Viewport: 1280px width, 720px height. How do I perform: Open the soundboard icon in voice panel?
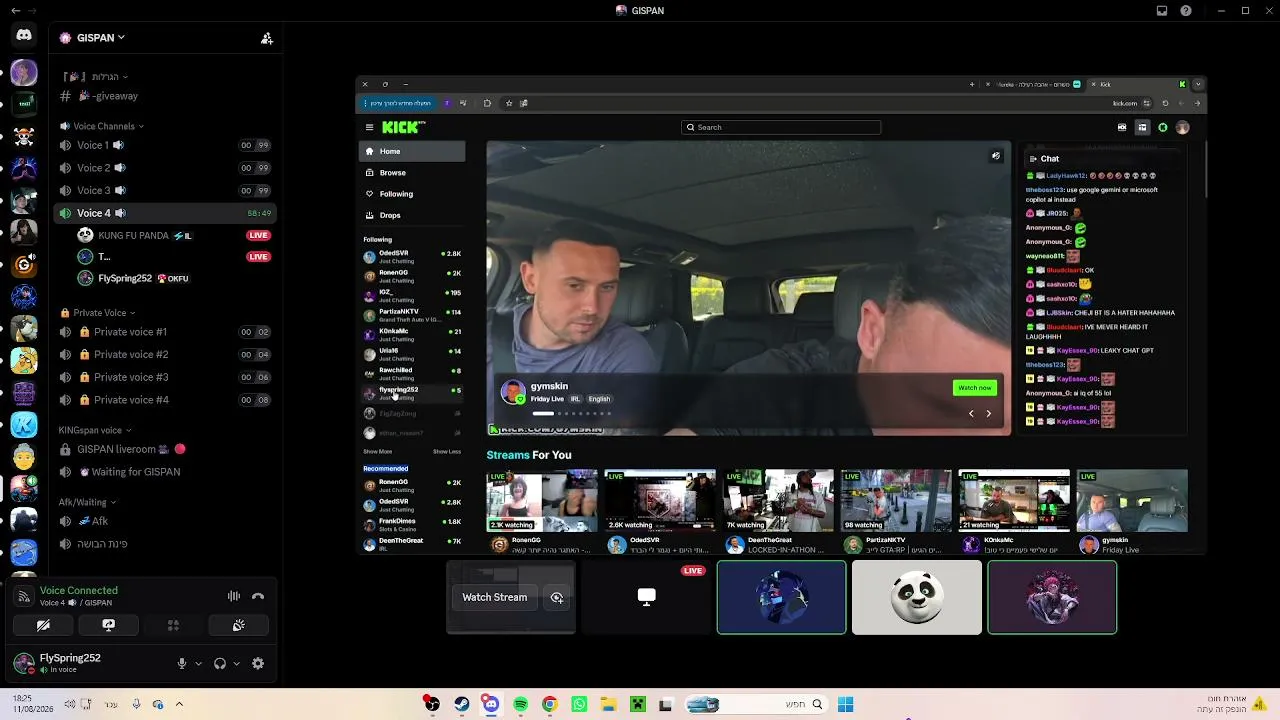pos(238,625)
